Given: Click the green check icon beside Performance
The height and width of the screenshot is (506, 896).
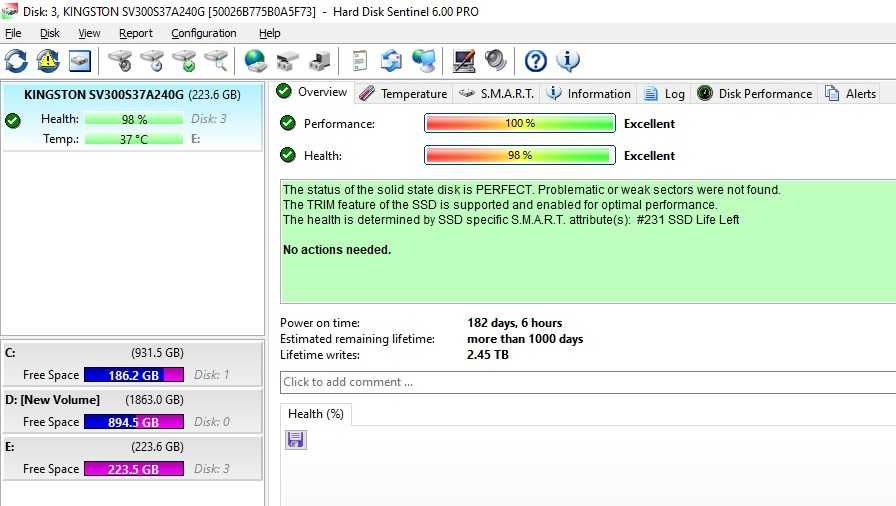Looking at the screenshot, I should [288, 123].
